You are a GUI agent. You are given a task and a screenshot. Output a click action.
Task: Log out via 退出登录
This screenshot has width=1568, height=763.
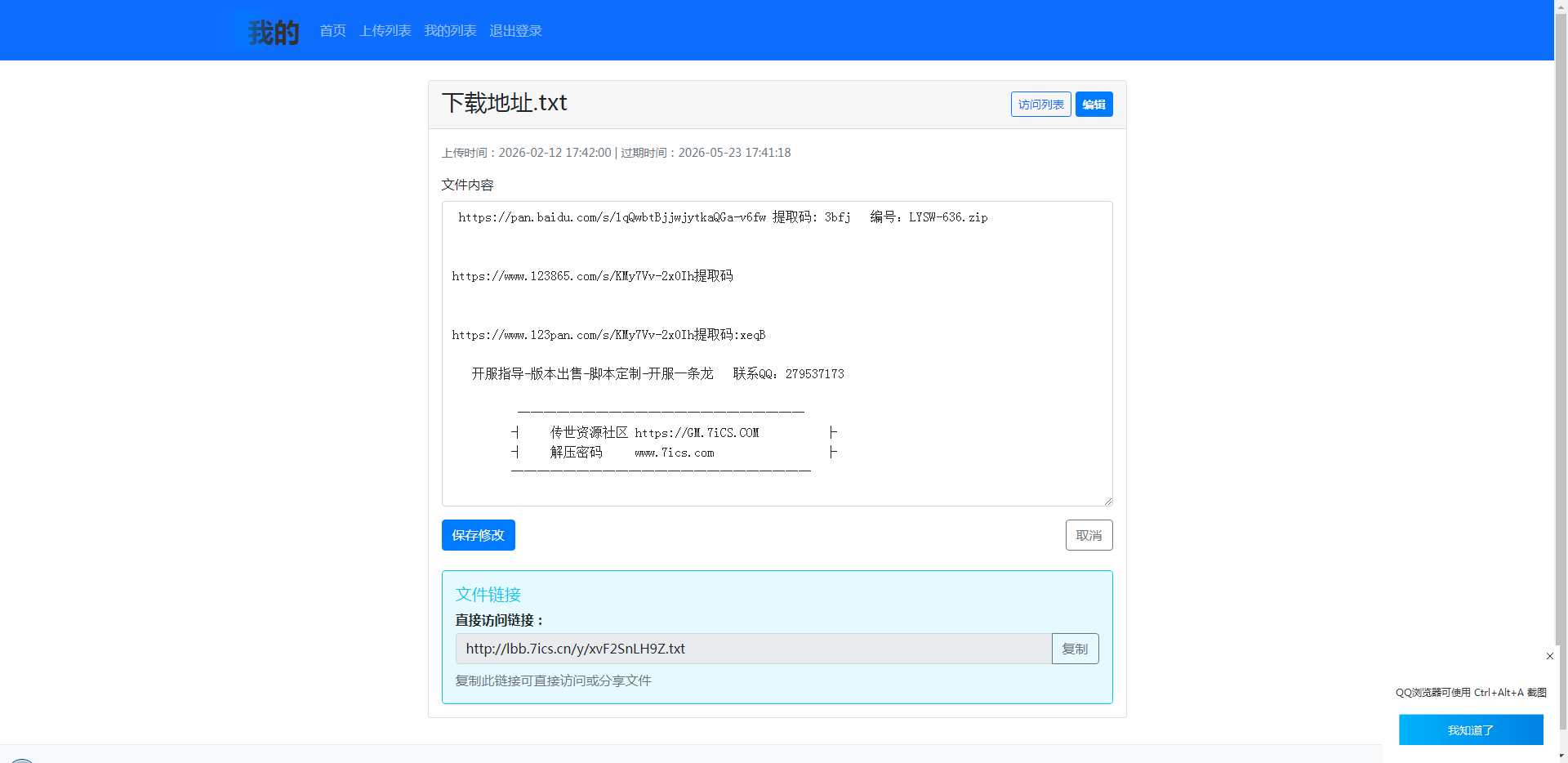click(x=515, y=31)
